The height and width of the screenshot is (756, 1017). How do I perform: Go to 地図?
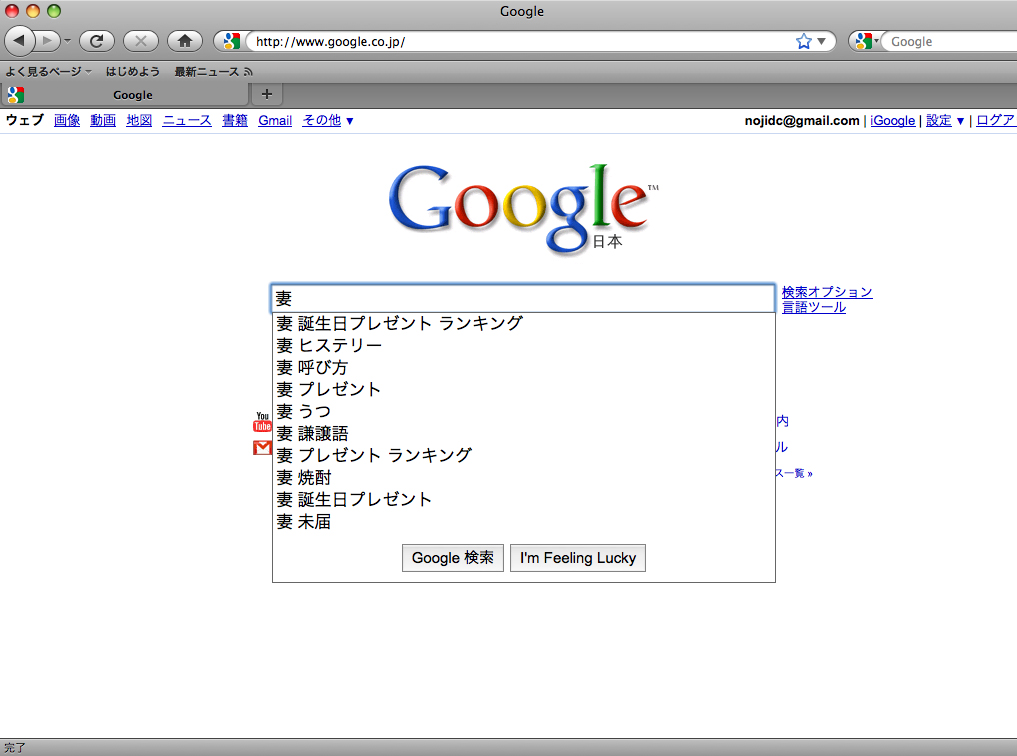point(139,121)
